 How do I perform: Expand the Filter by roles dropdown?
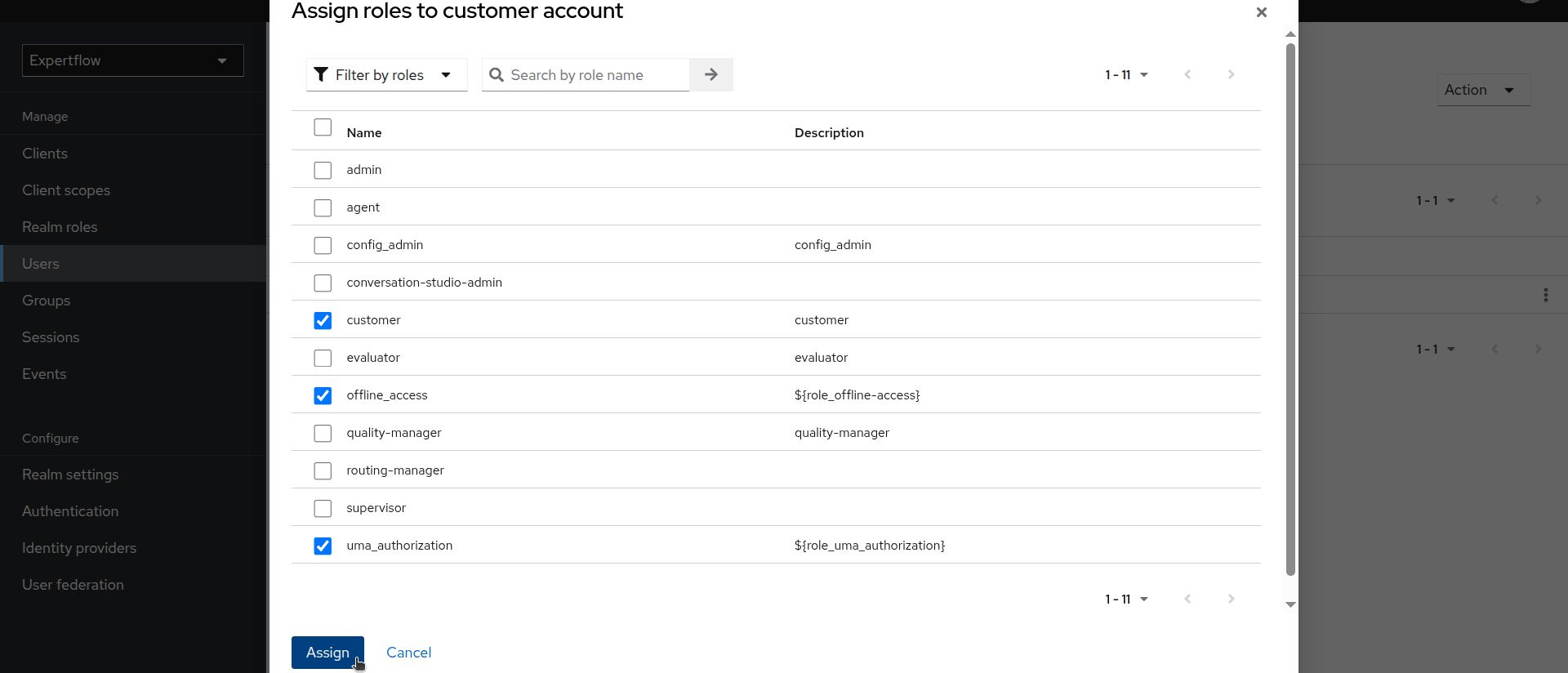[x=386, y=75]
